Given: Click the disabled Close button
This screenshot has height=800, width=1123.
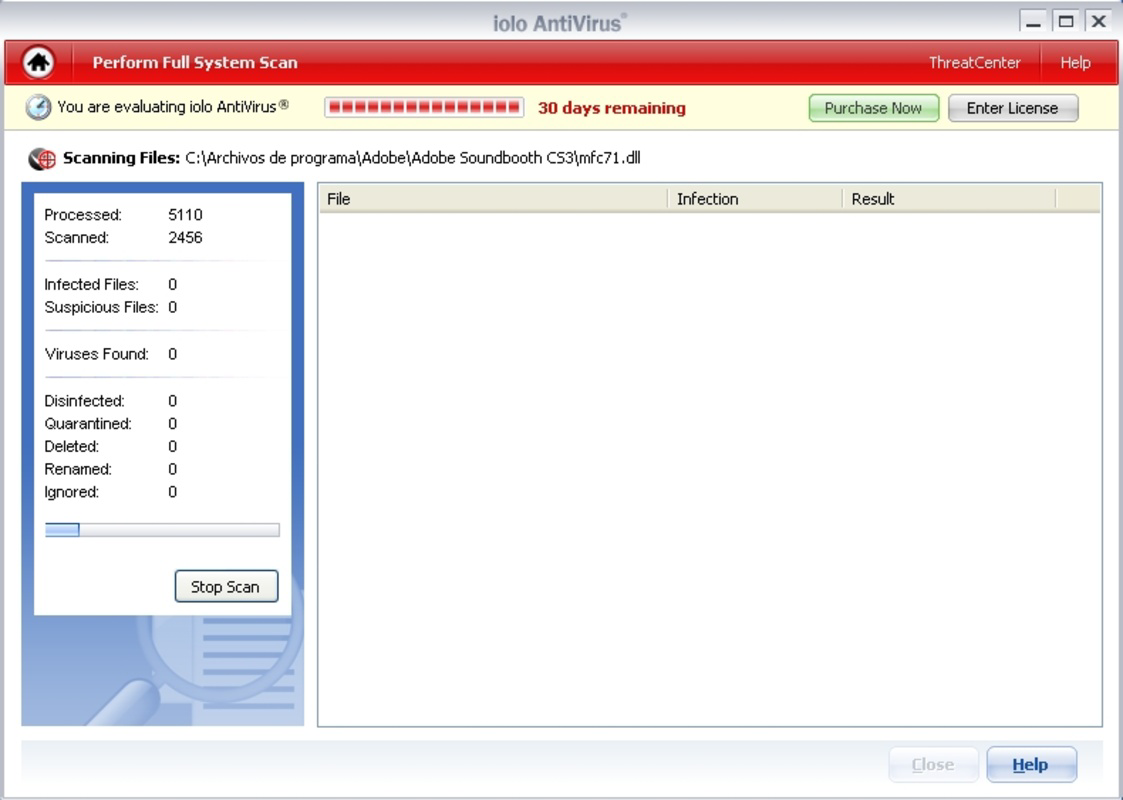Looking at the screenshot, I should coord(932,764).
